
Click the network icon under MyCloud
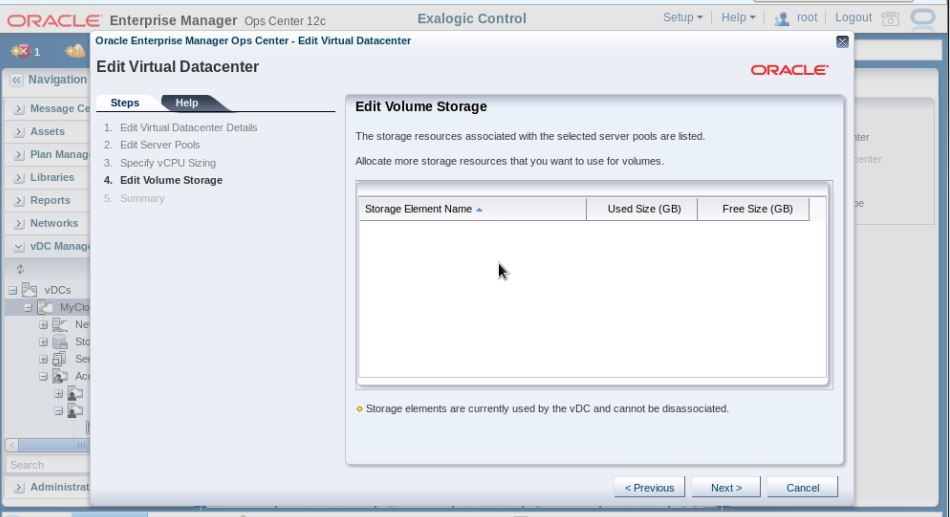[60, 324]
